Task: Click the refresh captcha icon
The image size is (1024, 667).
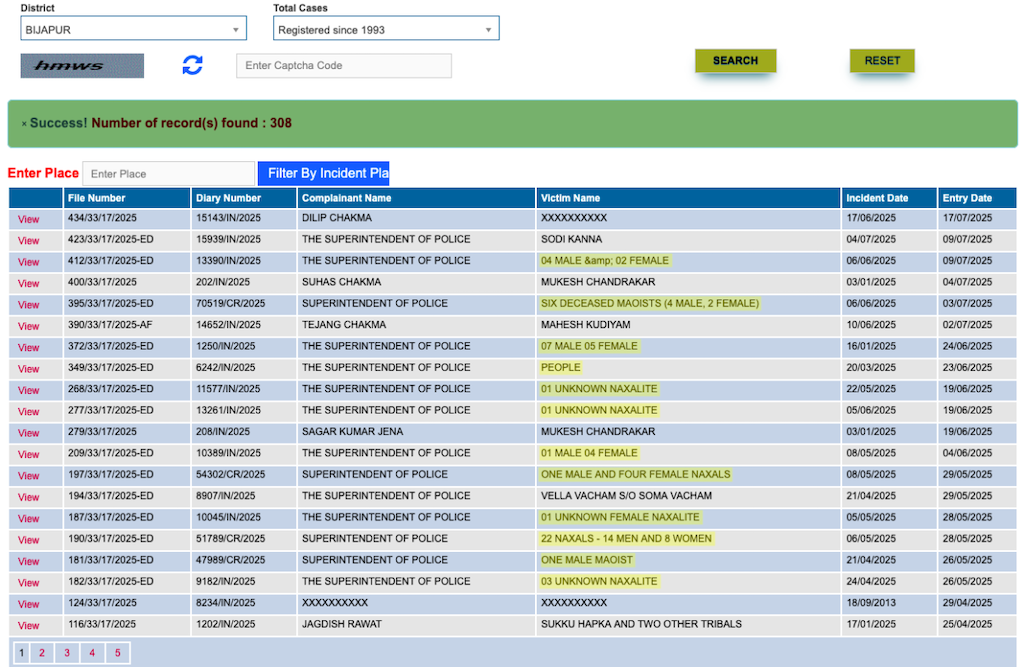Action: pyautogui.click(x=192, y=66)
